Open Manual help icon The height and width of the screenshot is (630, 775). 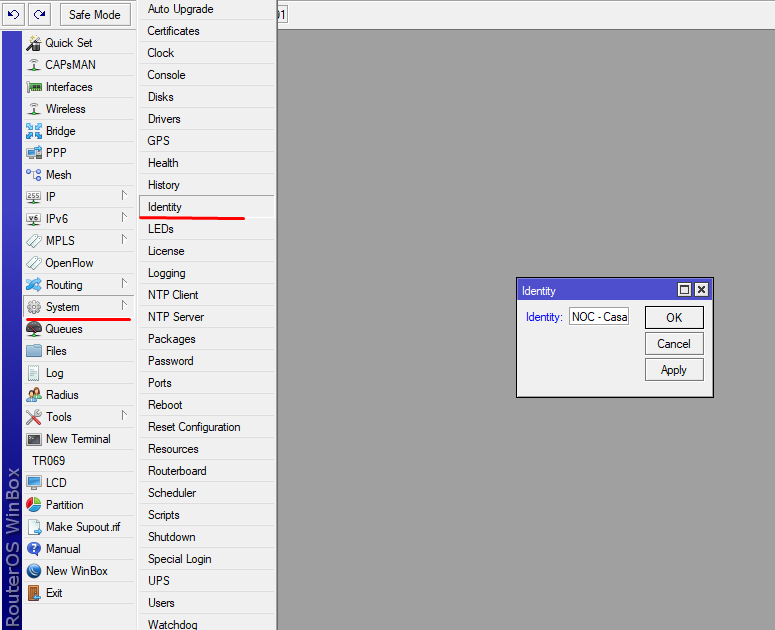coord(34,549)
